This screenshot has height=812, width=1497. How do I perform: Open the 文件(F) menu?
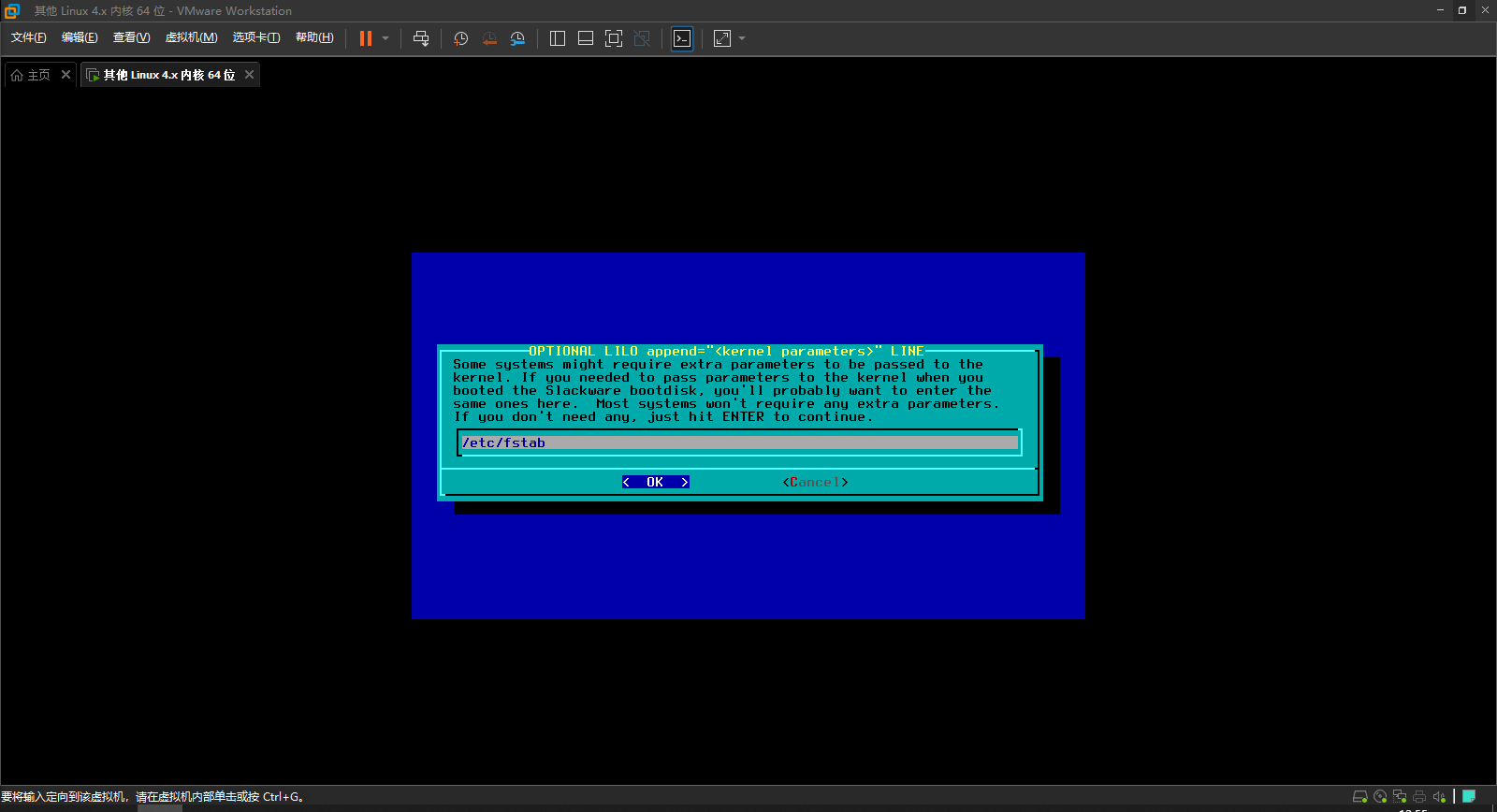coord(28,37)
